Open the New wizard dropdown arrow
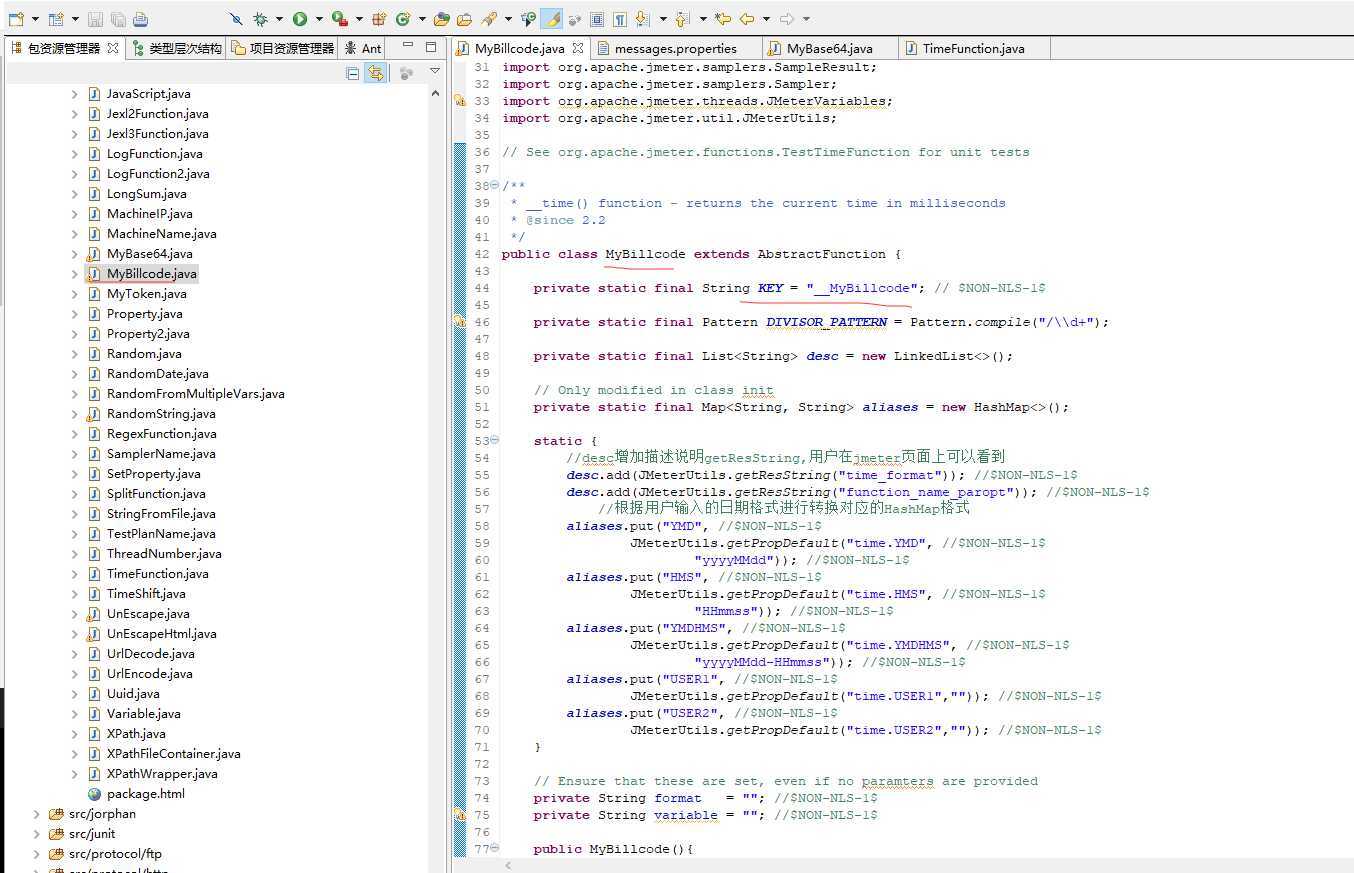This screenshot has height=873, width=1354. 35,18
